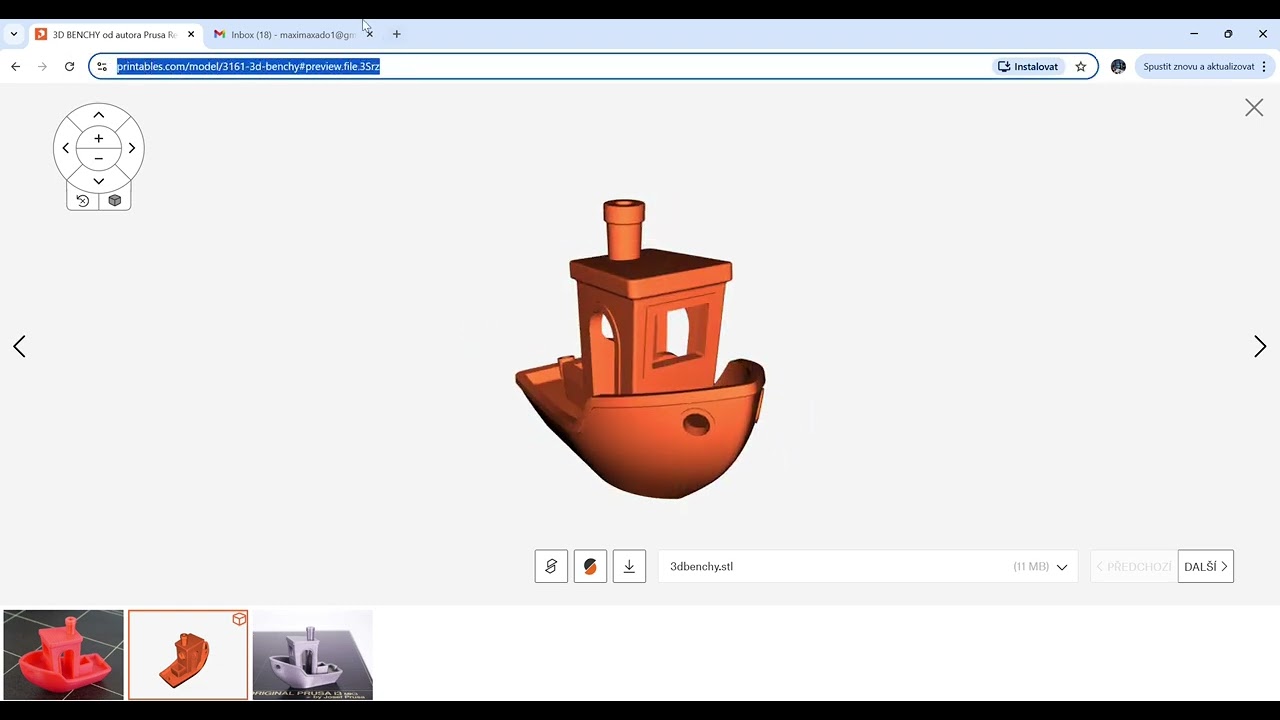1280x720 pixels.
Task: Click the 3dbenchy.stl file name text
Action: 701,566
